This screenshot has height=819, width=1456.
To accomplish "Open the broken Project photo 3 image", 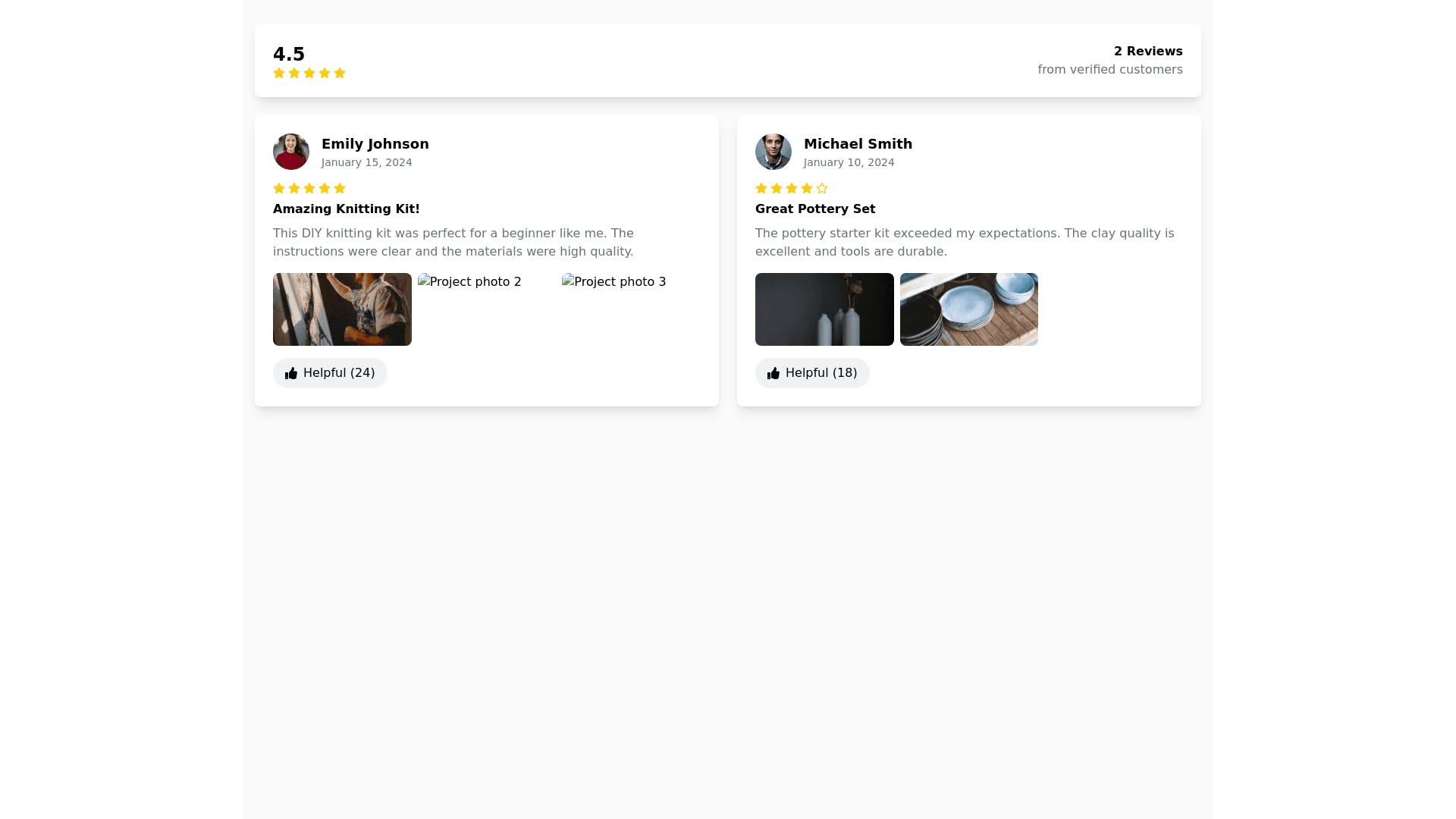I will 614,282.
